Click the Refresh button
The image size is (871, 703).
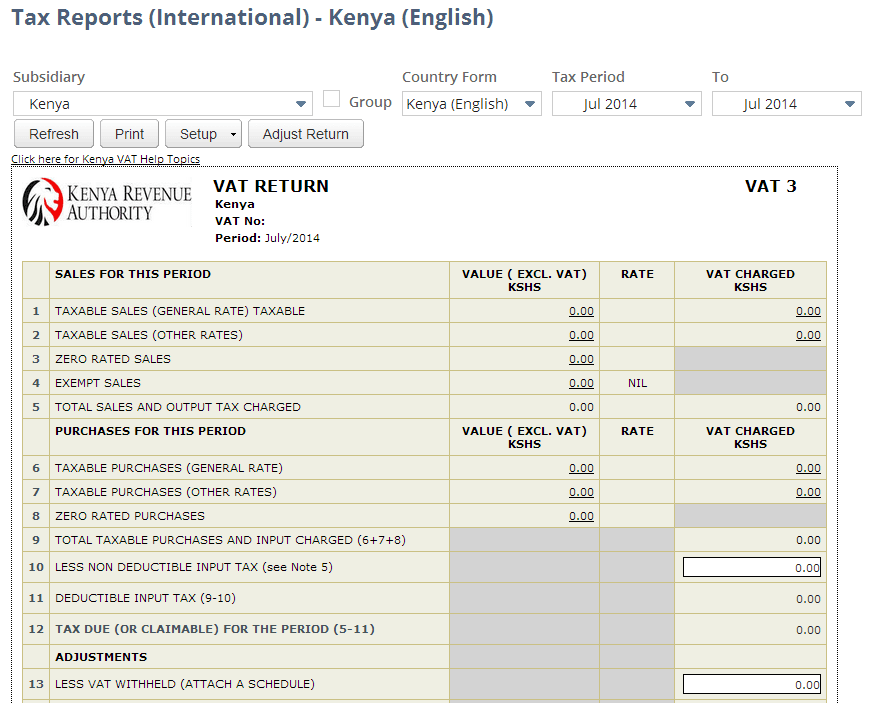click(x=53, y=133)
